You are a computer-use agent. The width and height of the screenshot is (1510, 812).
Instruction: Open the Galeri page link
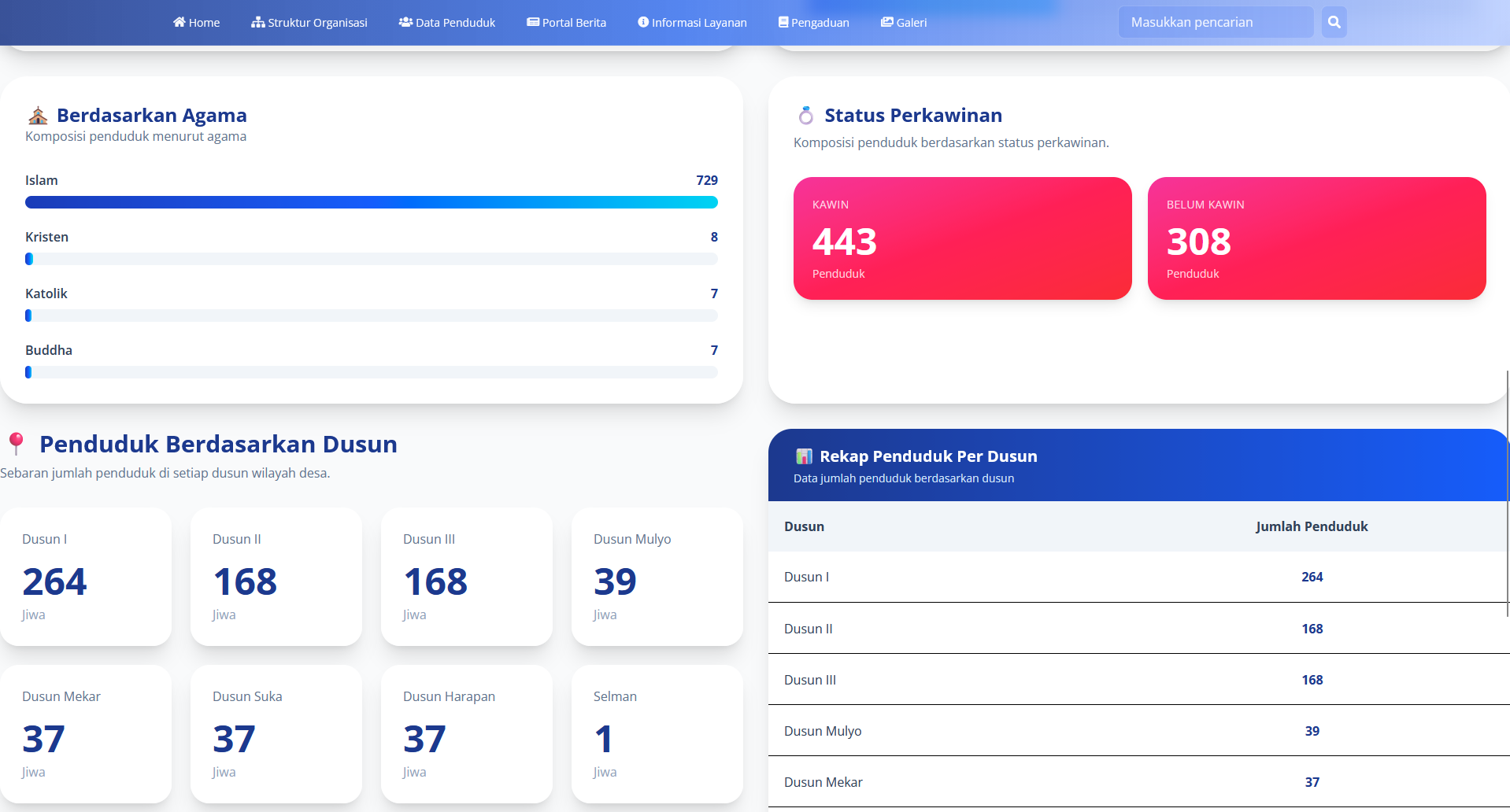point(904,22)
